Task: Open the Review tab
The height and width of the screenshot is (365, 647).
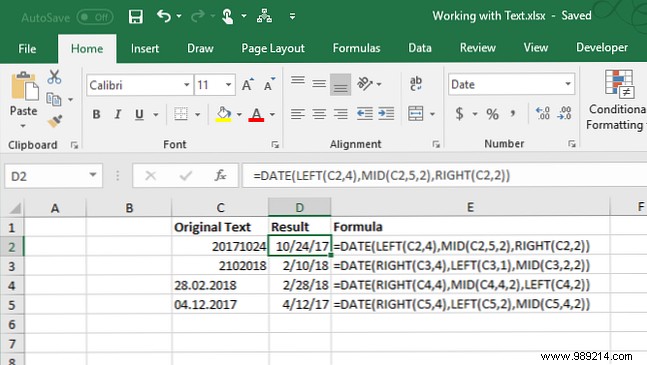Action: click(x=478, y=48)
